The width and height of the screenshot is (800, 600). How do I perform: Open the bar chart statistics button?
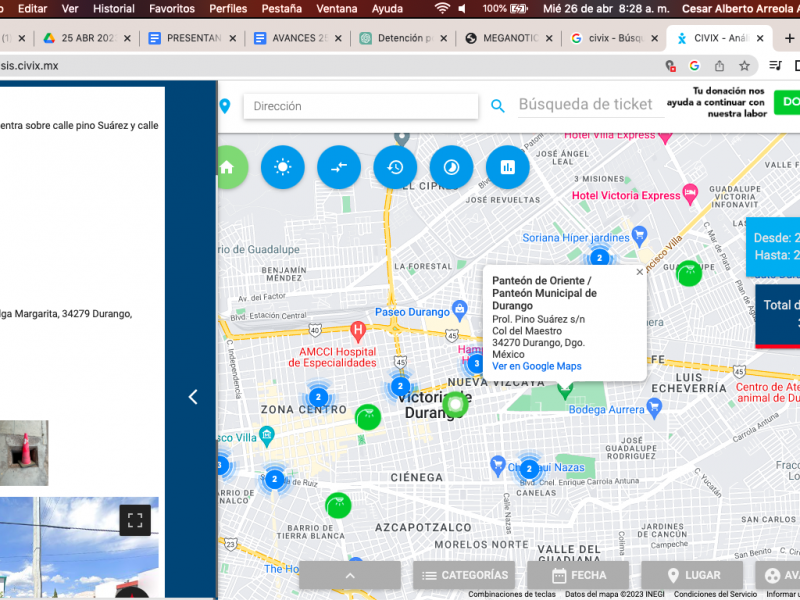(x=507, y=167)
